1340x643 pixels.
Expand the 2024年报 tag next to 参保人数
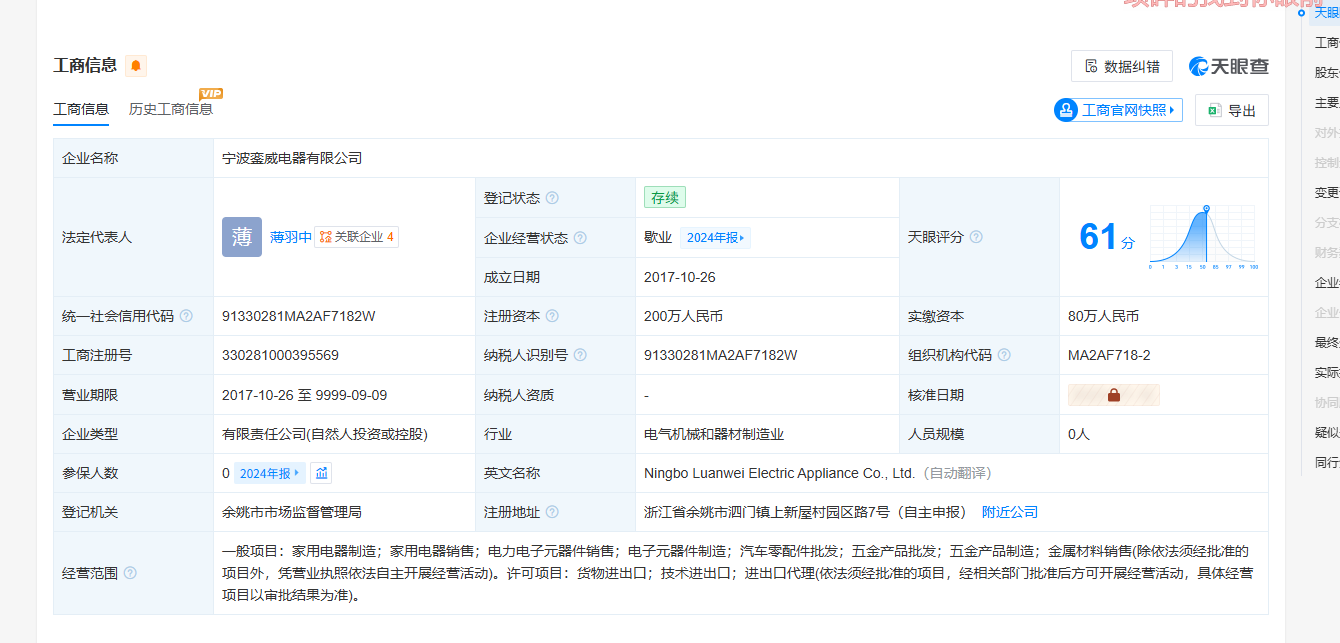click(270, 473)
